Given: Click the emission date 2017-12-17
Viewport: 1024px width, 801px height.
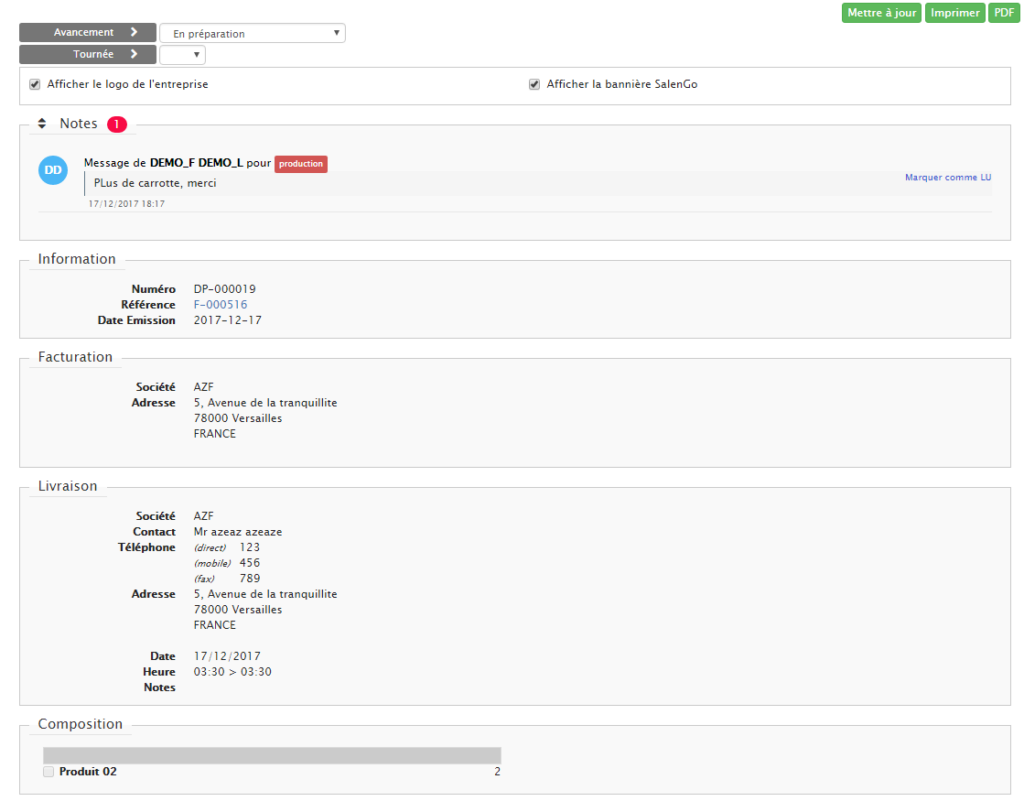Looking at the screenshot, I should coord(227,321).
